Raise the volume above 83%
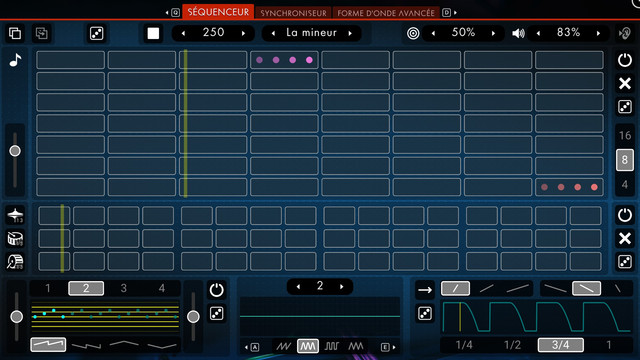The width and height of the screenshot is (640, 360). coord(598,33)
